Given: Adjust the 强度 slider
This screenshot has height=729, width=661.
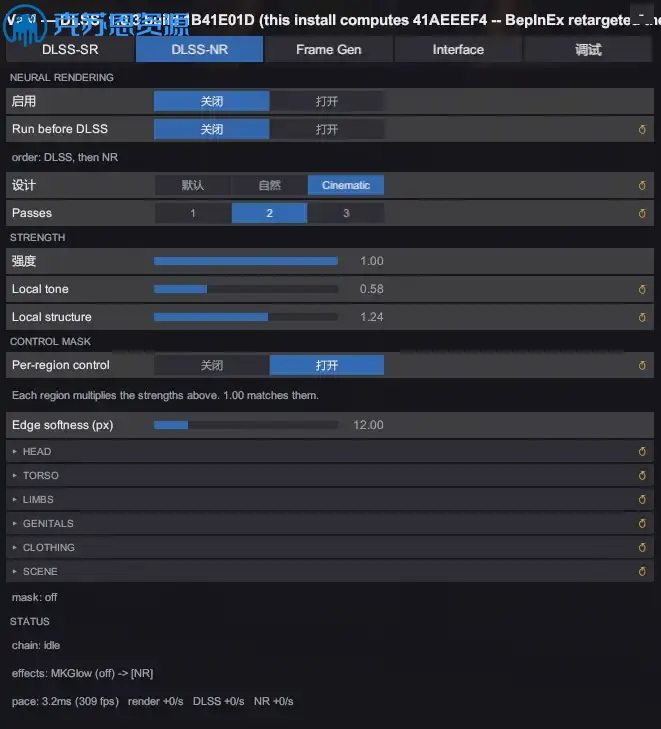Looking at the screenshot, I should [246, 261].
